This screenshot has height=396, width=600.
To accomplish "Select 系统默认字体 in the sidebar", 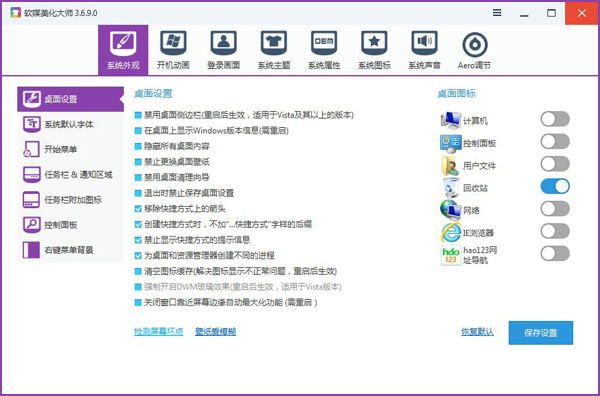I will click(70, 124).
